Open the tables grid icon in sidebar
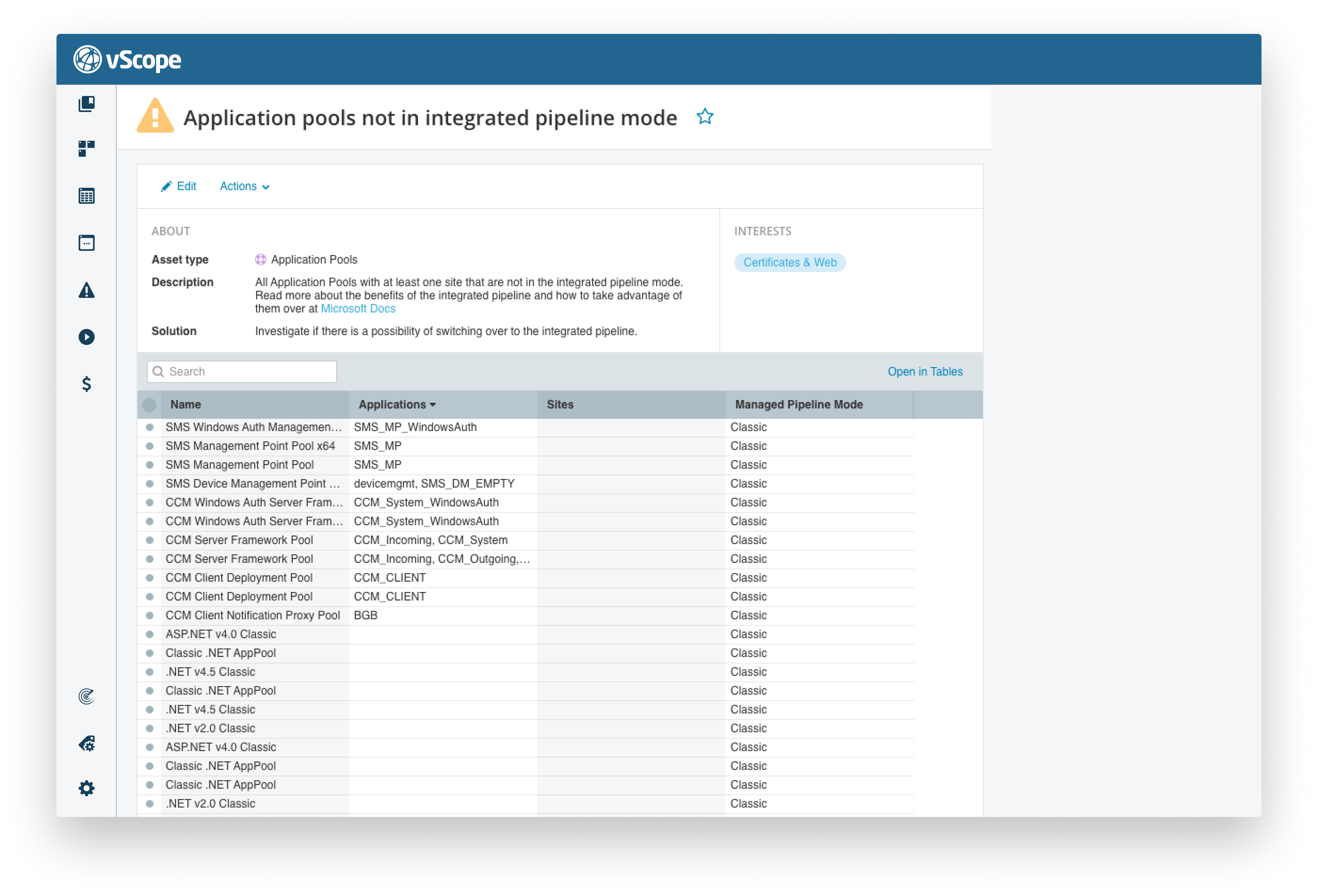This screenshot has height=896, width=1318. point(86,196)
